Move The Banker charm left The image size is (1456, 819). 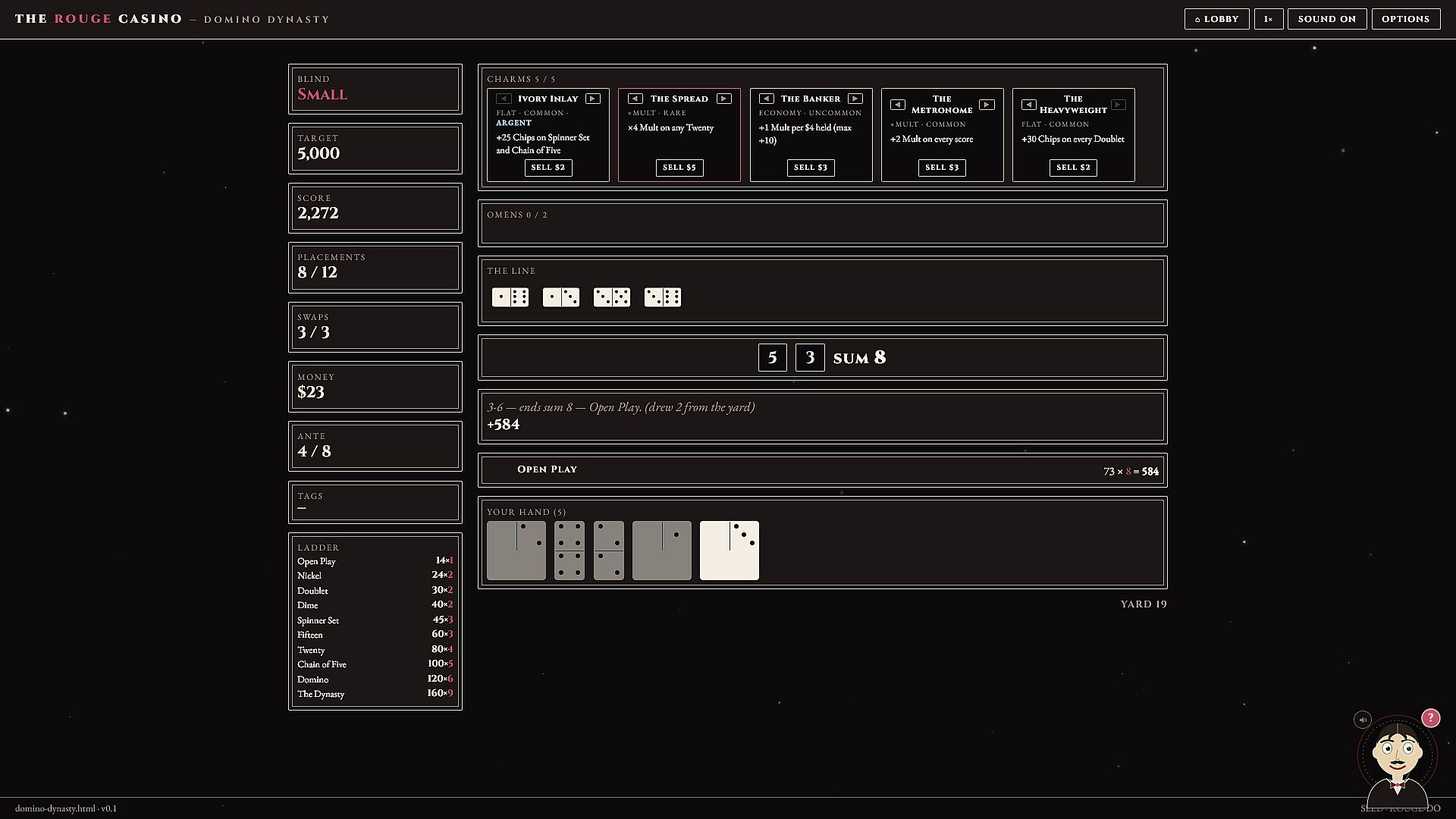coord(767,99)
